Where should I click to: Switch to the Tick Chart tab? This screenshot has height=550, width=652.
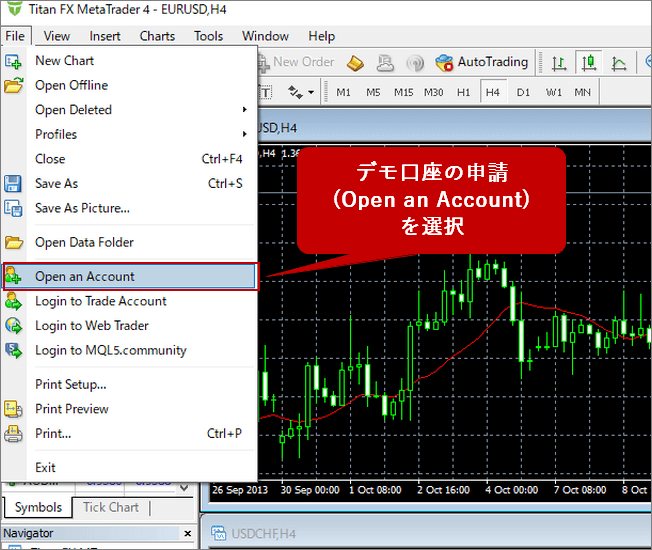pos(111,508)
